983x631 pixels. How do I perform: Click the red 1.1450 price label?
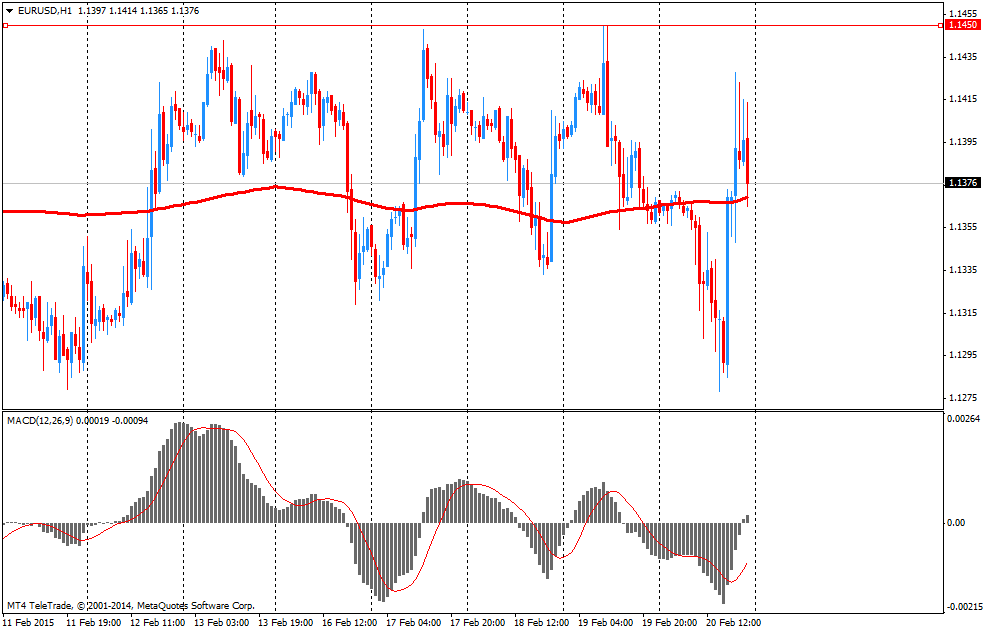962,25
